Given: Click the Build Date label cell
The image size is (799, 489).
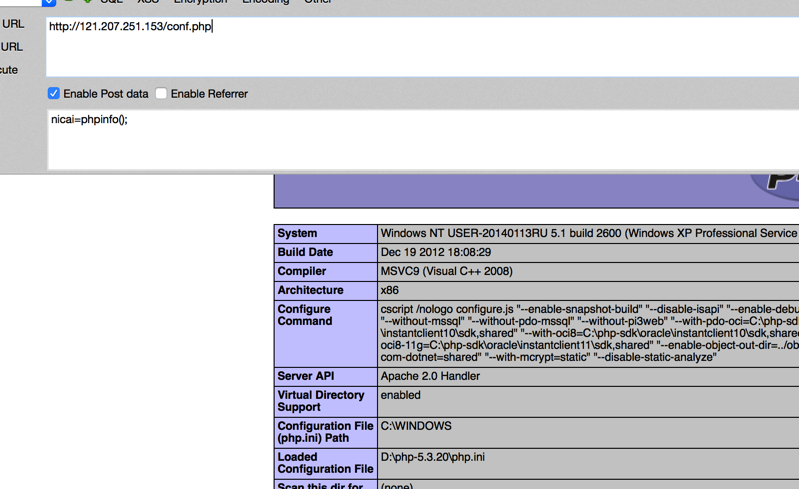Looking at the screenshot, I should coord(326,252).
